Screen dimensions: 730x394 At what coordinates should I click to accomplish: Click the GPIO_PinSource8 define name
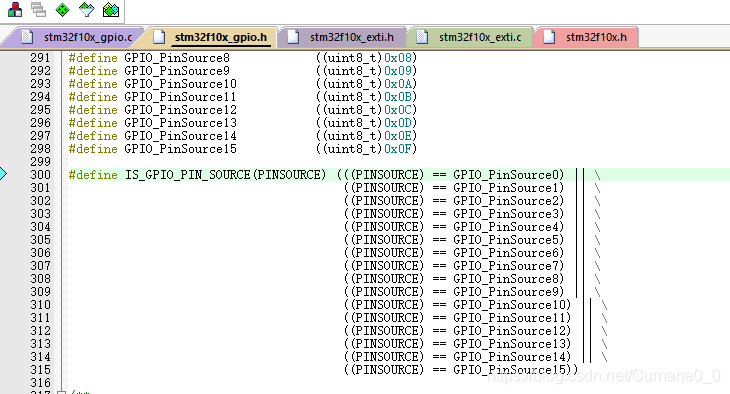point(177,58)
